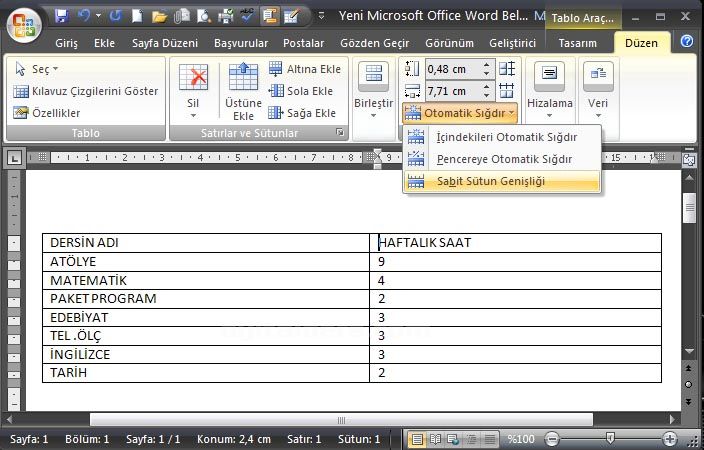Screen dimensions: 704x450
Task: Switch to Draft view
Action: (490, 439)
